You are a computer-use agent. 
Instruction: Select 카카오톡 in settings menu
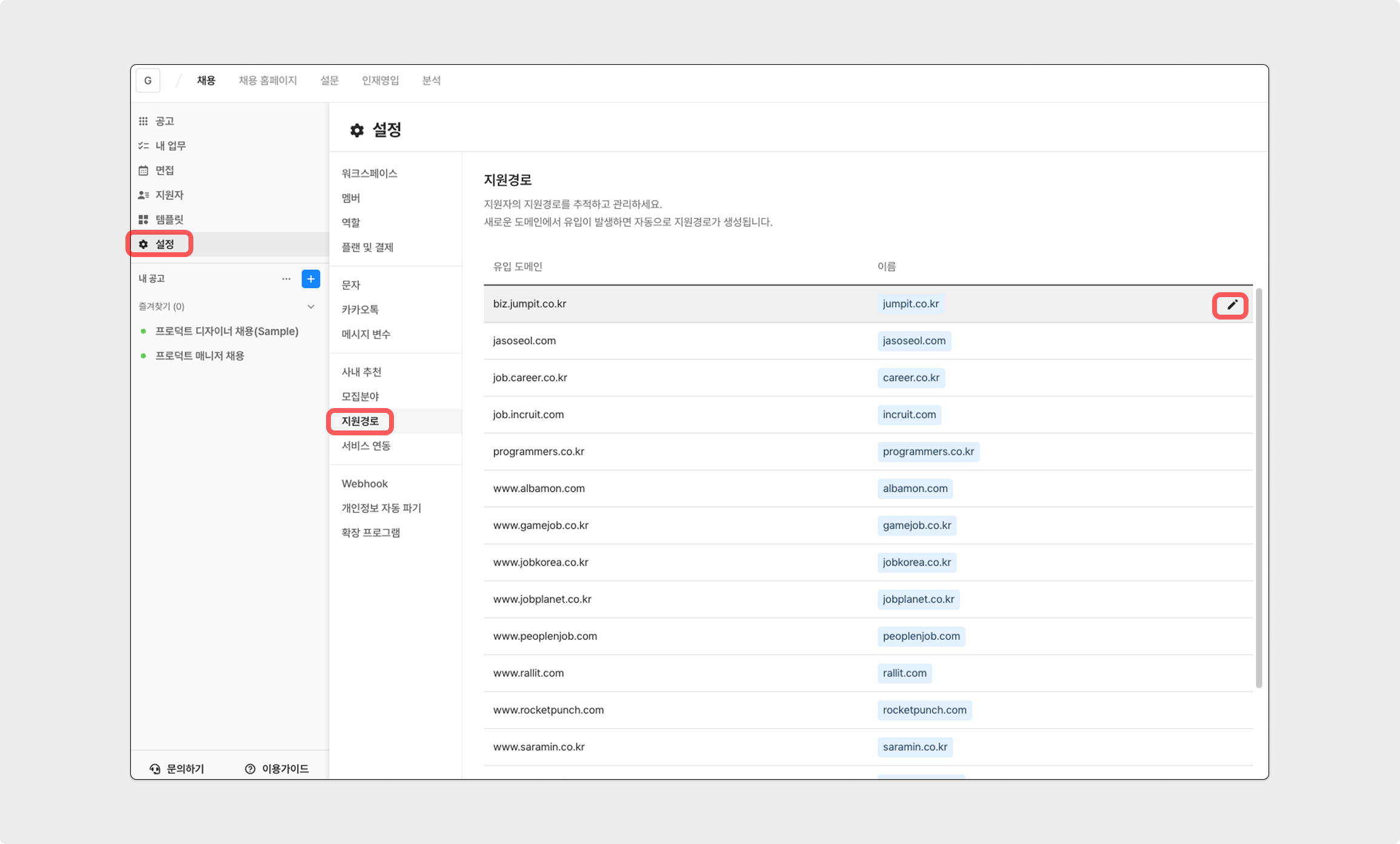360,309
